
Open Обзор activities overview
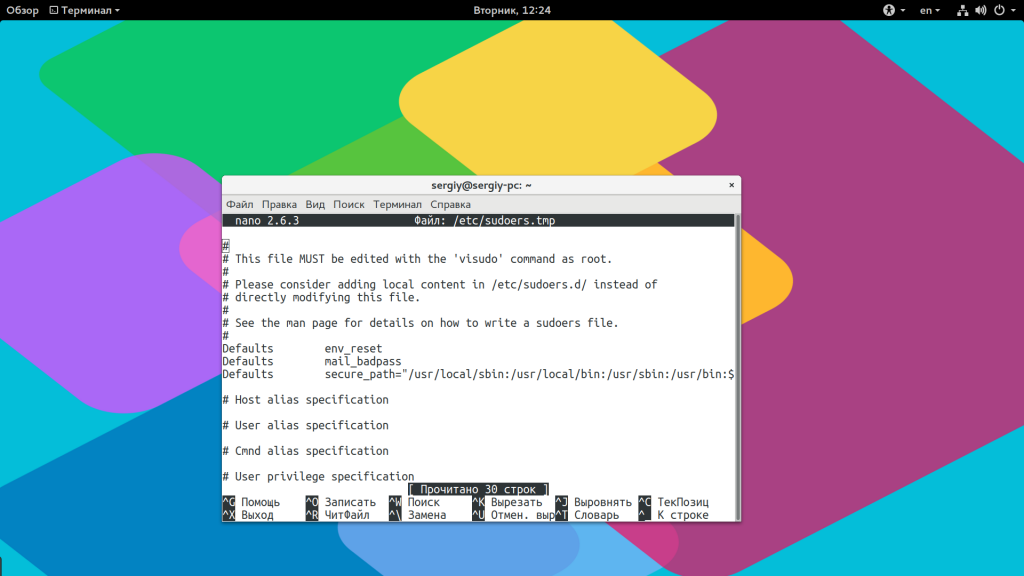(x=22, y=10)
